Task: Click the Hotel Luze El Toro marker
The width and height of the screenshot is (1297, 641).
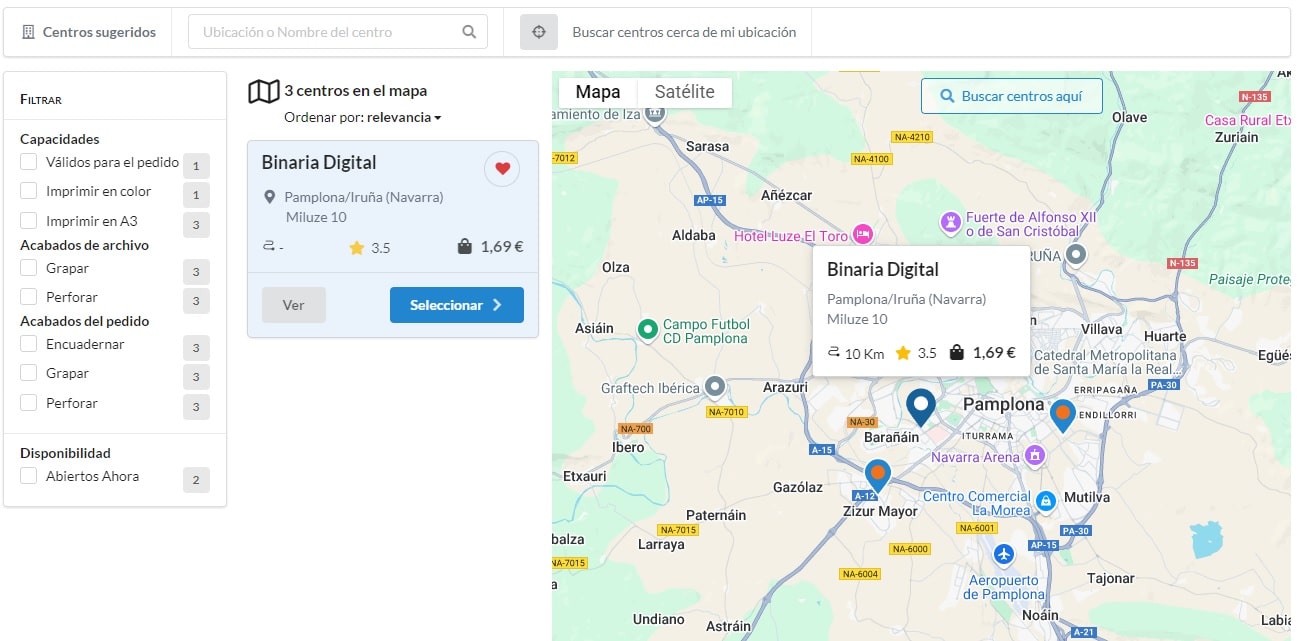Action: (862, 235)
